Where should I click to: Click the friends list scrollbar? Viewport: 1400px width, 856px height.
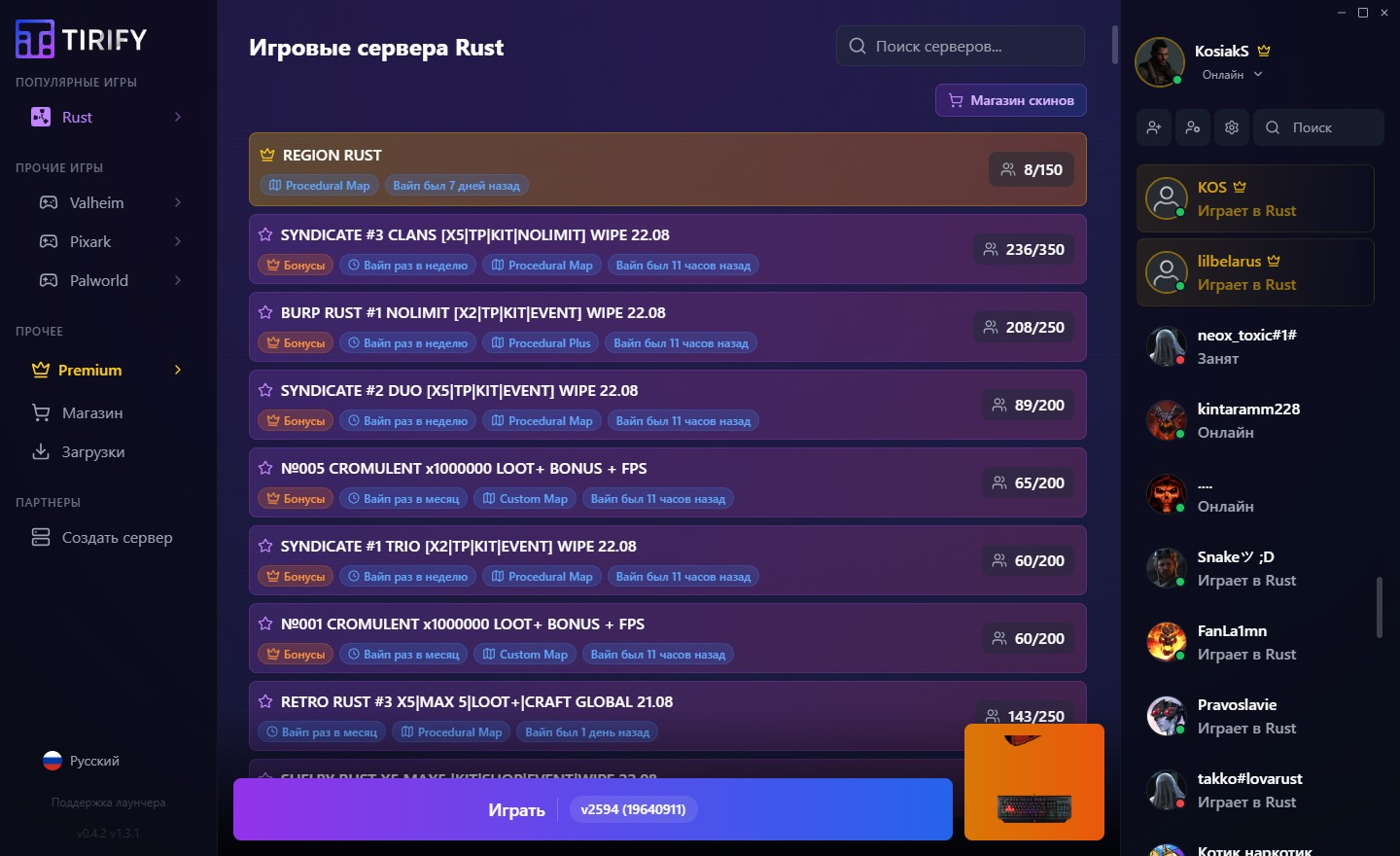[x=1379, y=607]
